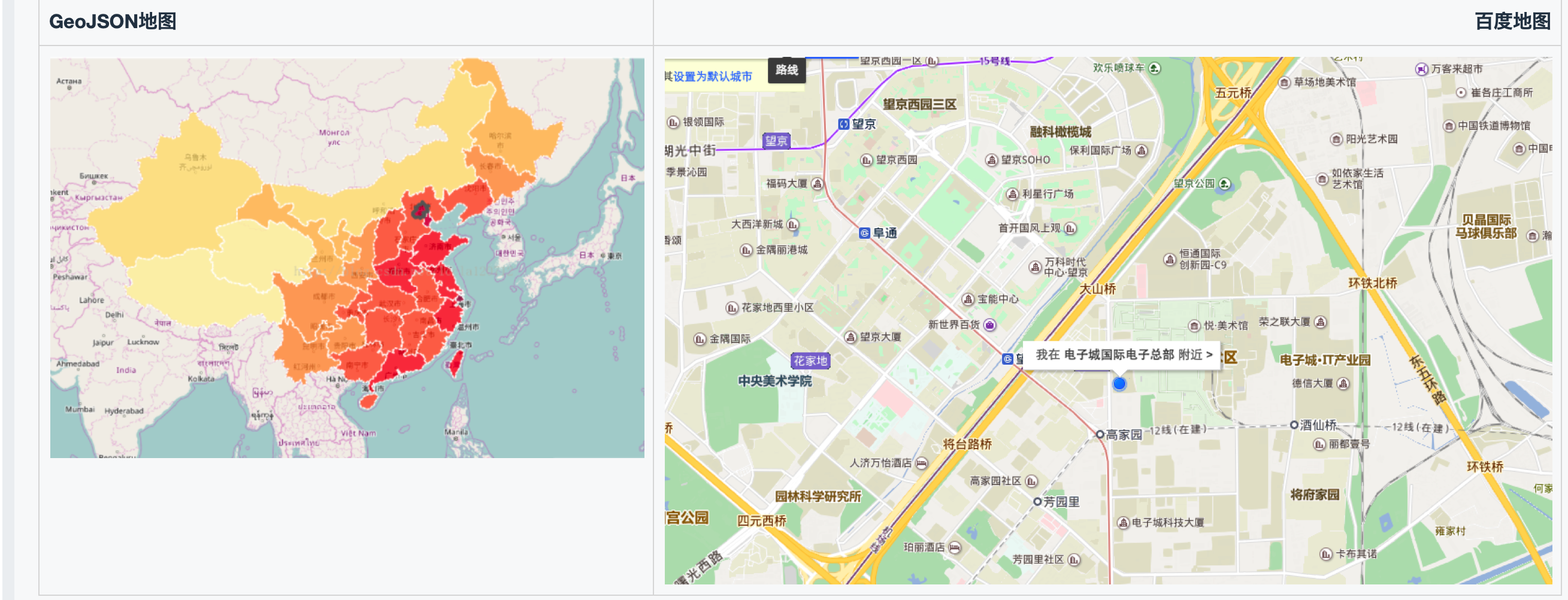
Task: Click the 大山桥 bridge label
Action: [x=1097, y=290]
